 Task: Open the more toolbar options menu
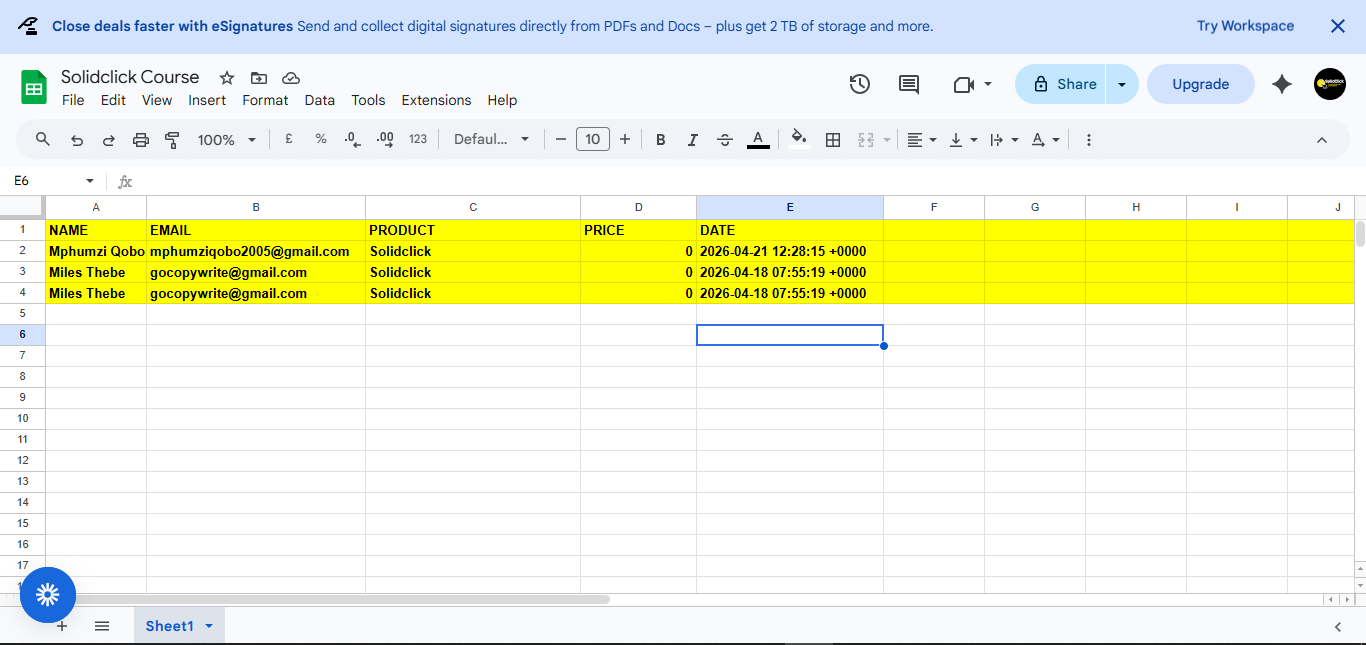pyautogui.click(x=1089, y=140)
